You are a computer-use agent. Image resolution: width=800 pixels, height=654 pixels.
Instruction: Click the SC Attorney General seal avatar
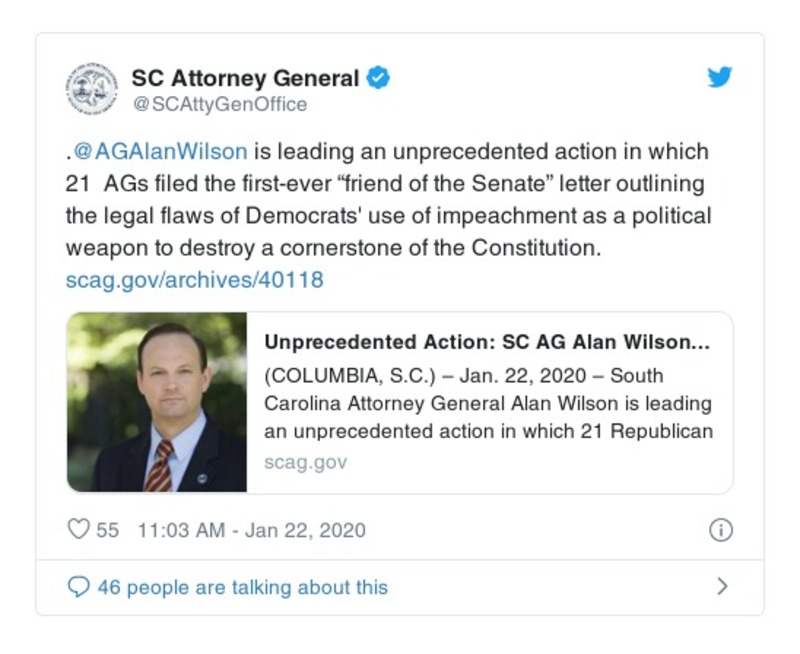(91, 88)
